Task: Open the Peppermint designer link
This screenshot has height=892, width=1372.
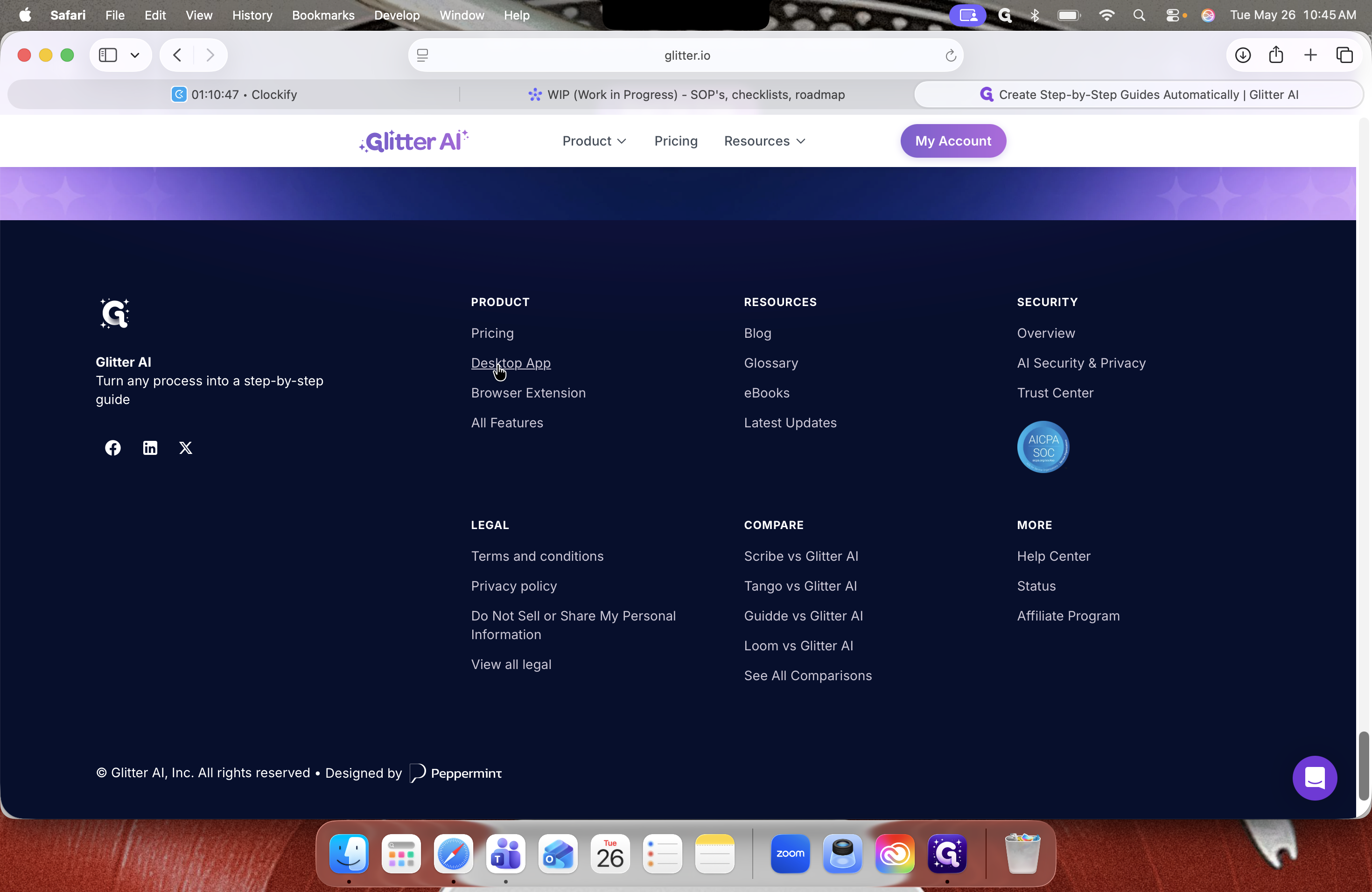Action: [455, 774]
